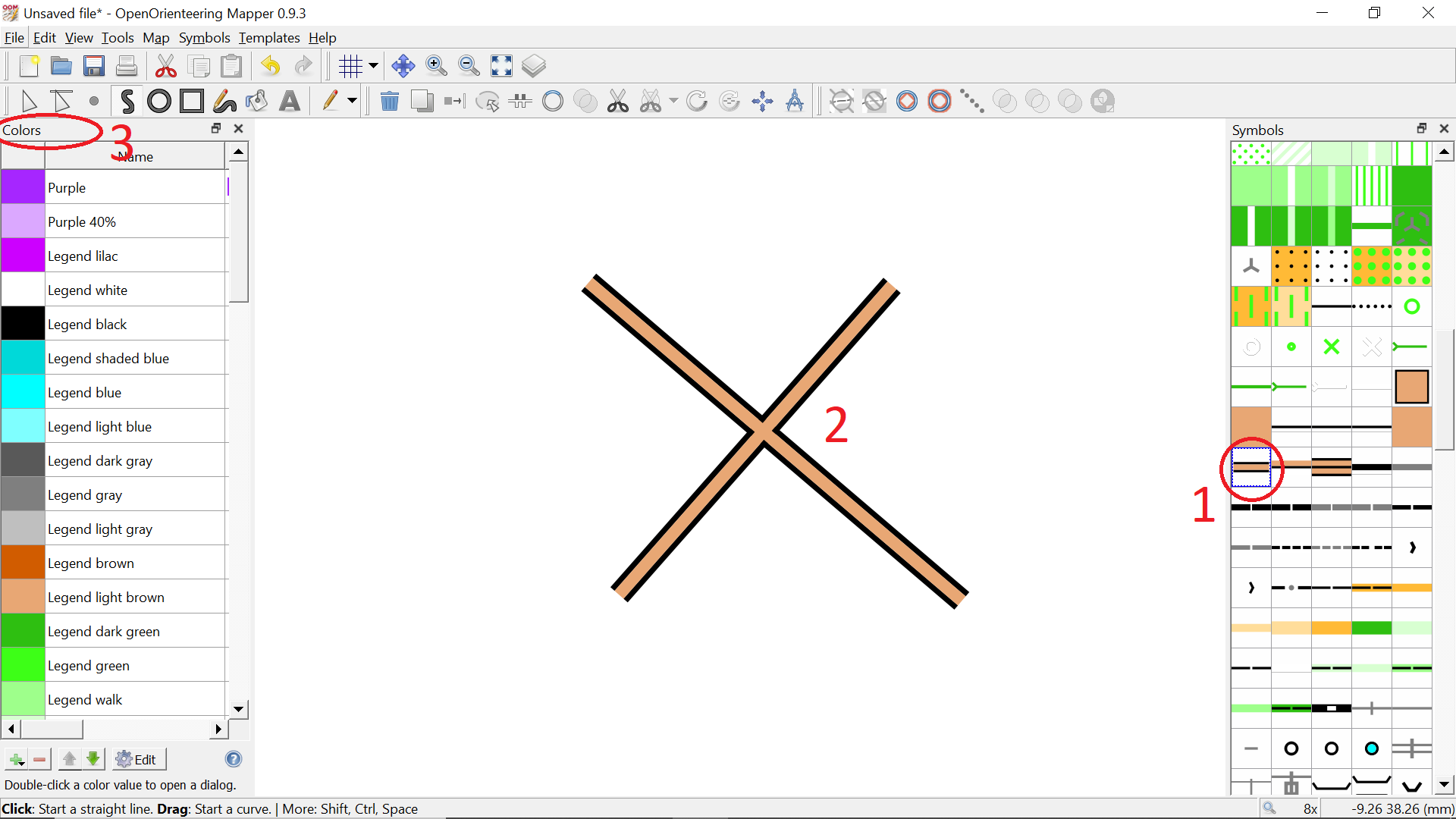Toggle the grid display button
The width and height of the screenshot is (1456, 819).
click(x=350, y=66)
